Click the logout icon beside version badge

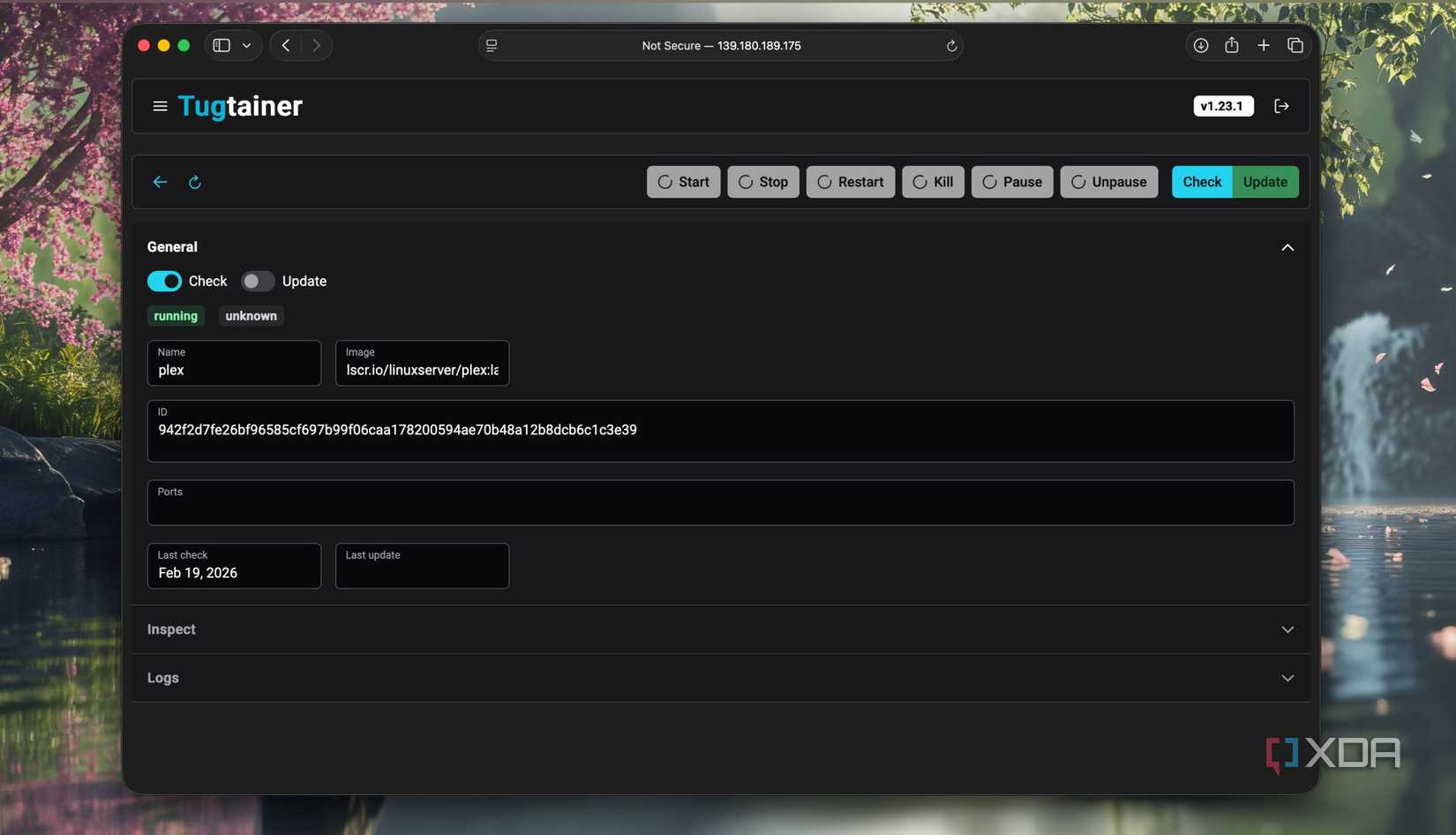point(1281,106)
